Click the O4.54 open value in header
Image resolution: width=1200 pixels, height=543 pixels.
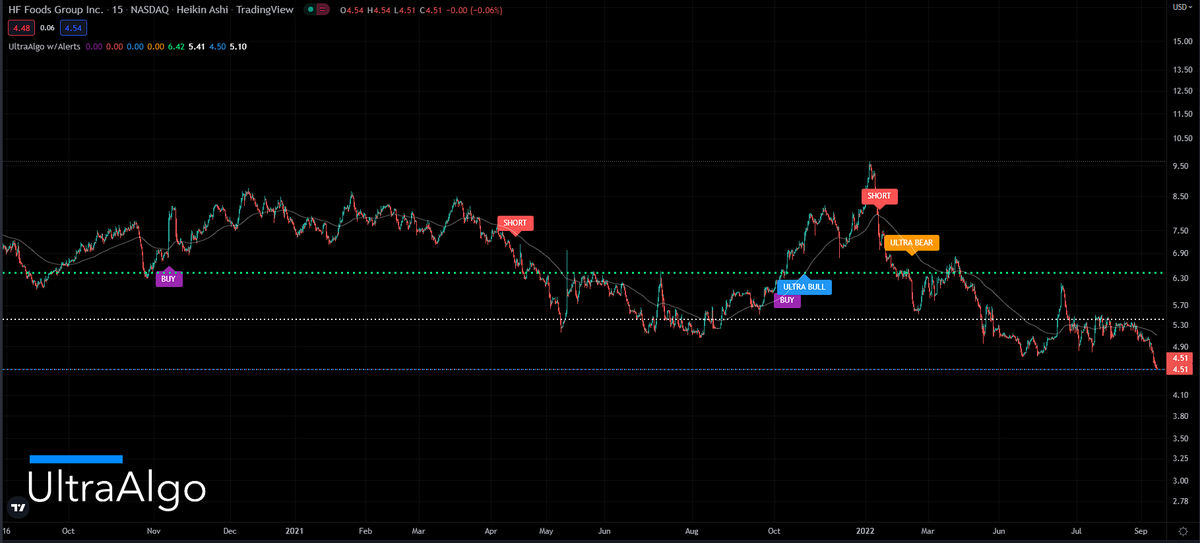[352, 10]
